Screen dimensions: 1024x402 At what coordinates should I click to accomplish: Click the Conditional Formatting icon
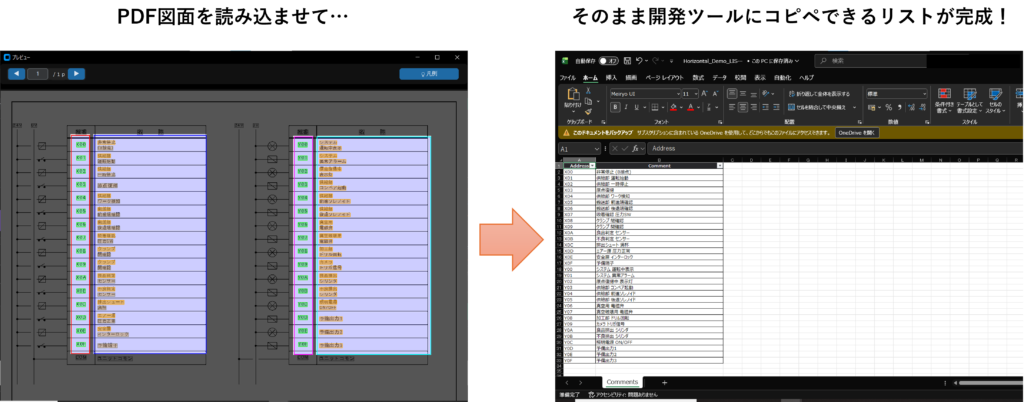pyautogui.click(x=943, y=96)
